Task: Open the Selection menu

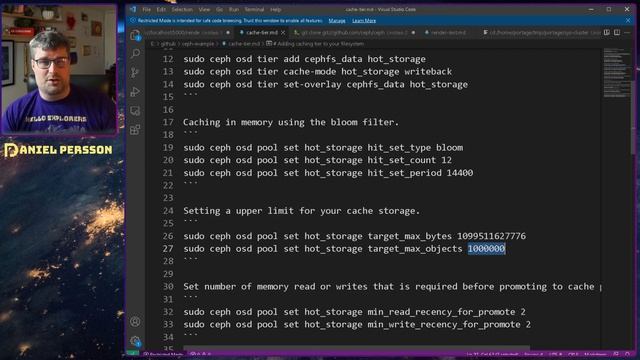Action: 182,9
